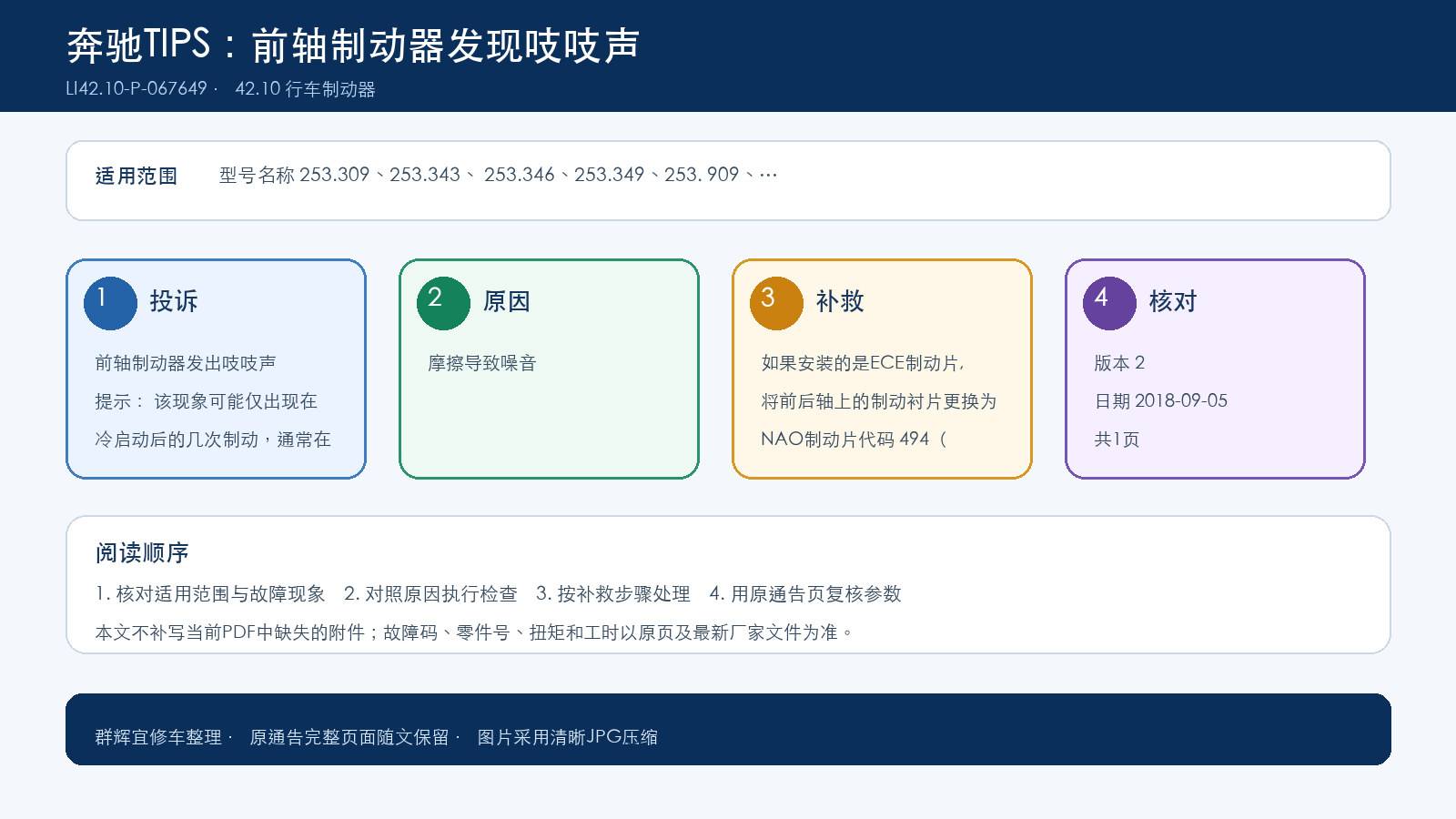The image size is (1456, 819).
Task: Click the document number LI42.10-P-067649
Action: 136,89
